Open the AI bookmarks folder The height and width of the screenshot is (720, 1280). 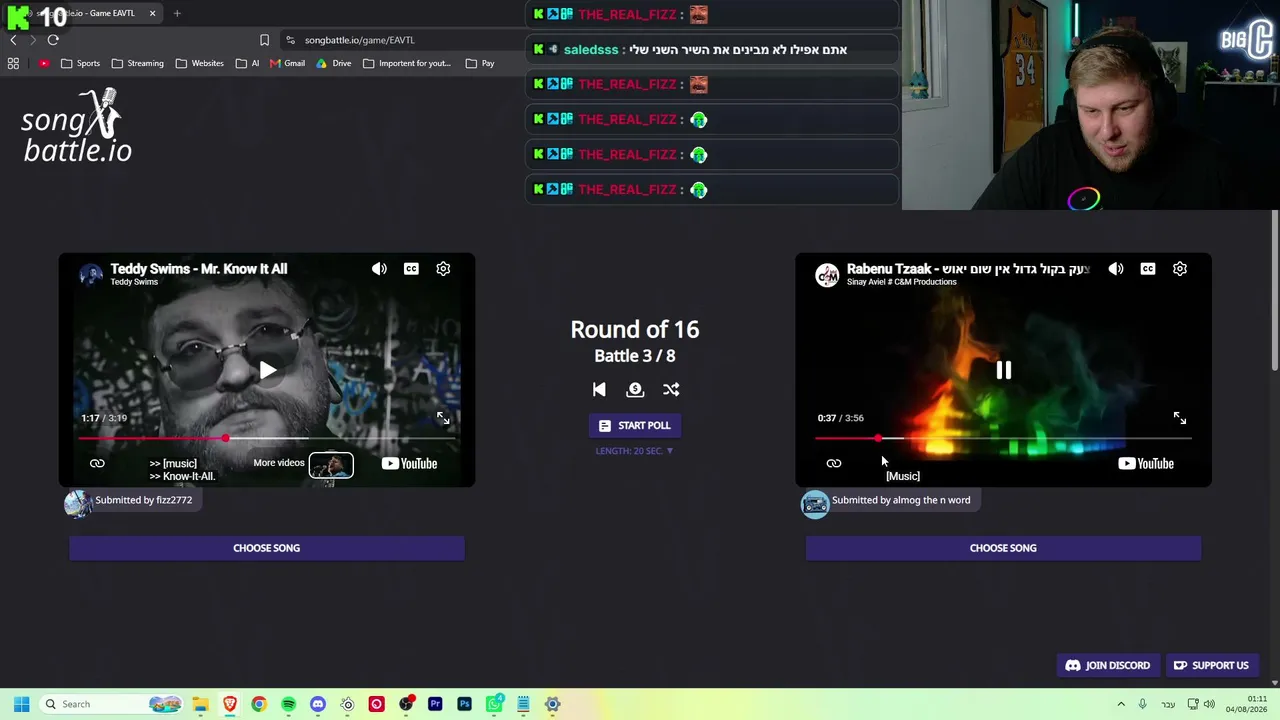pyautogui.click(x=247, y=63)
